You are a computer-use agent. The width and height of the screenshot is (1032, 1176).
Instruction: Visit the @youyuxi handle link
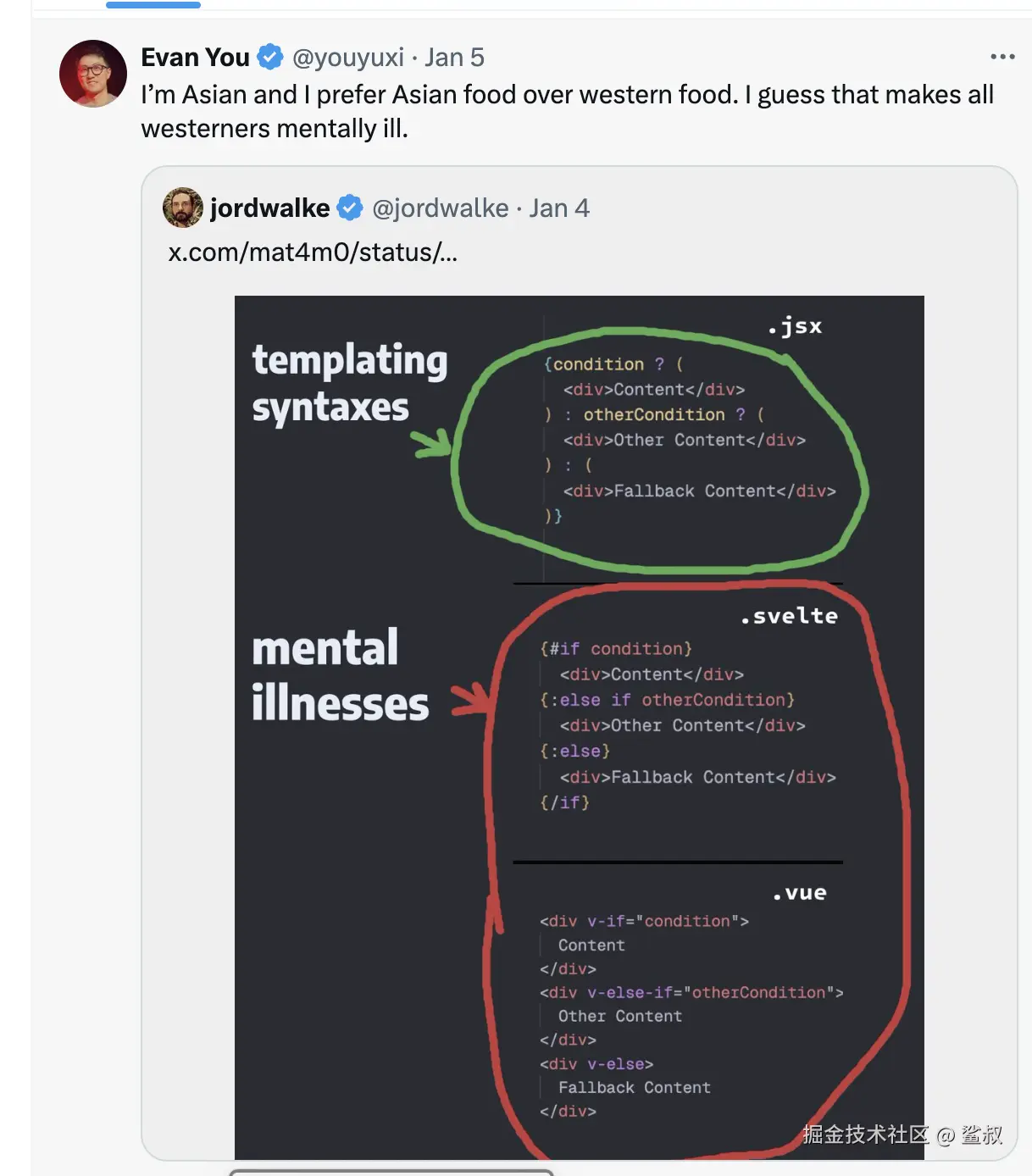(x=347, y=57)
